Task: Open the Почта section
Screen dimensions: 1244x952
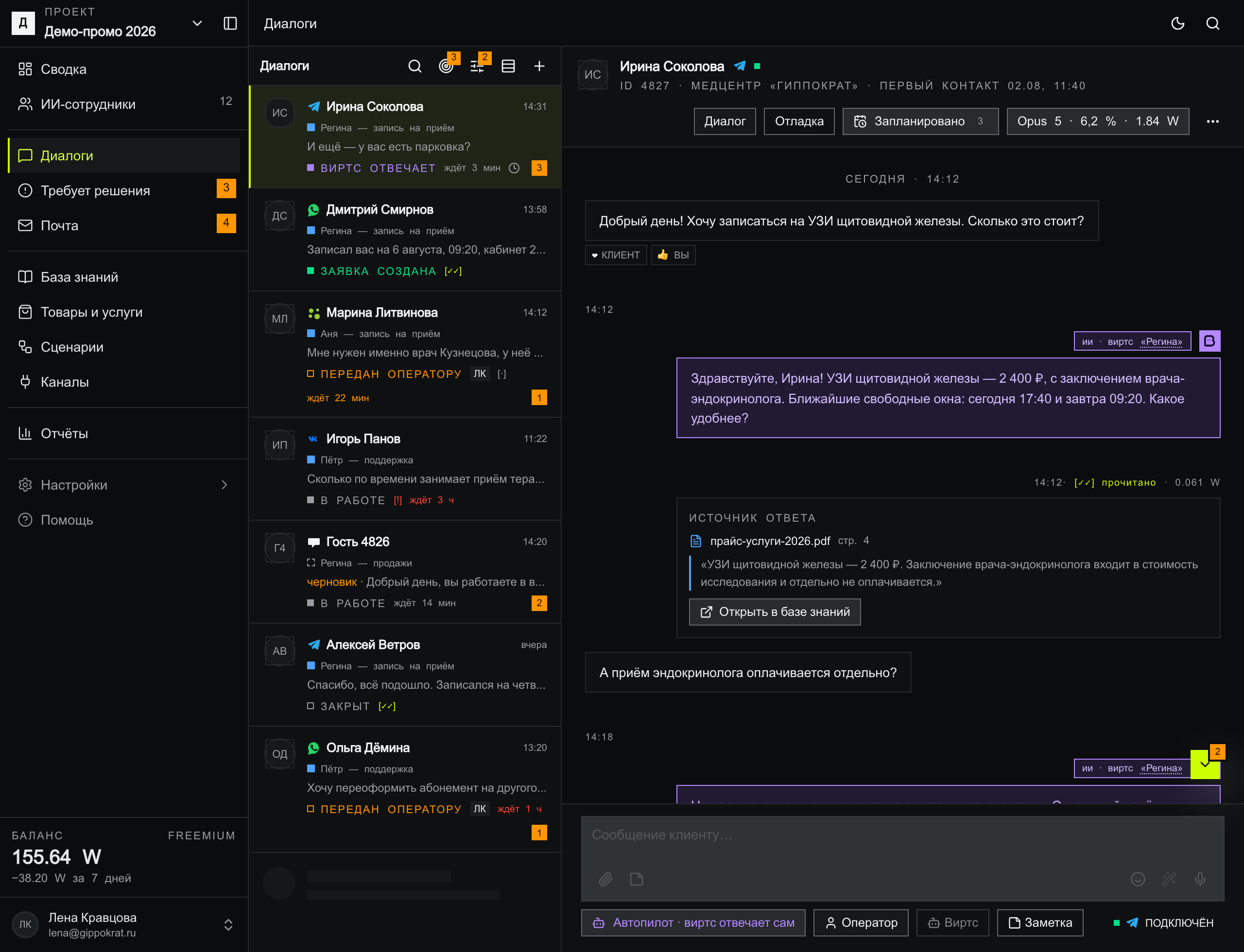Action: click(x=124, y=225)
